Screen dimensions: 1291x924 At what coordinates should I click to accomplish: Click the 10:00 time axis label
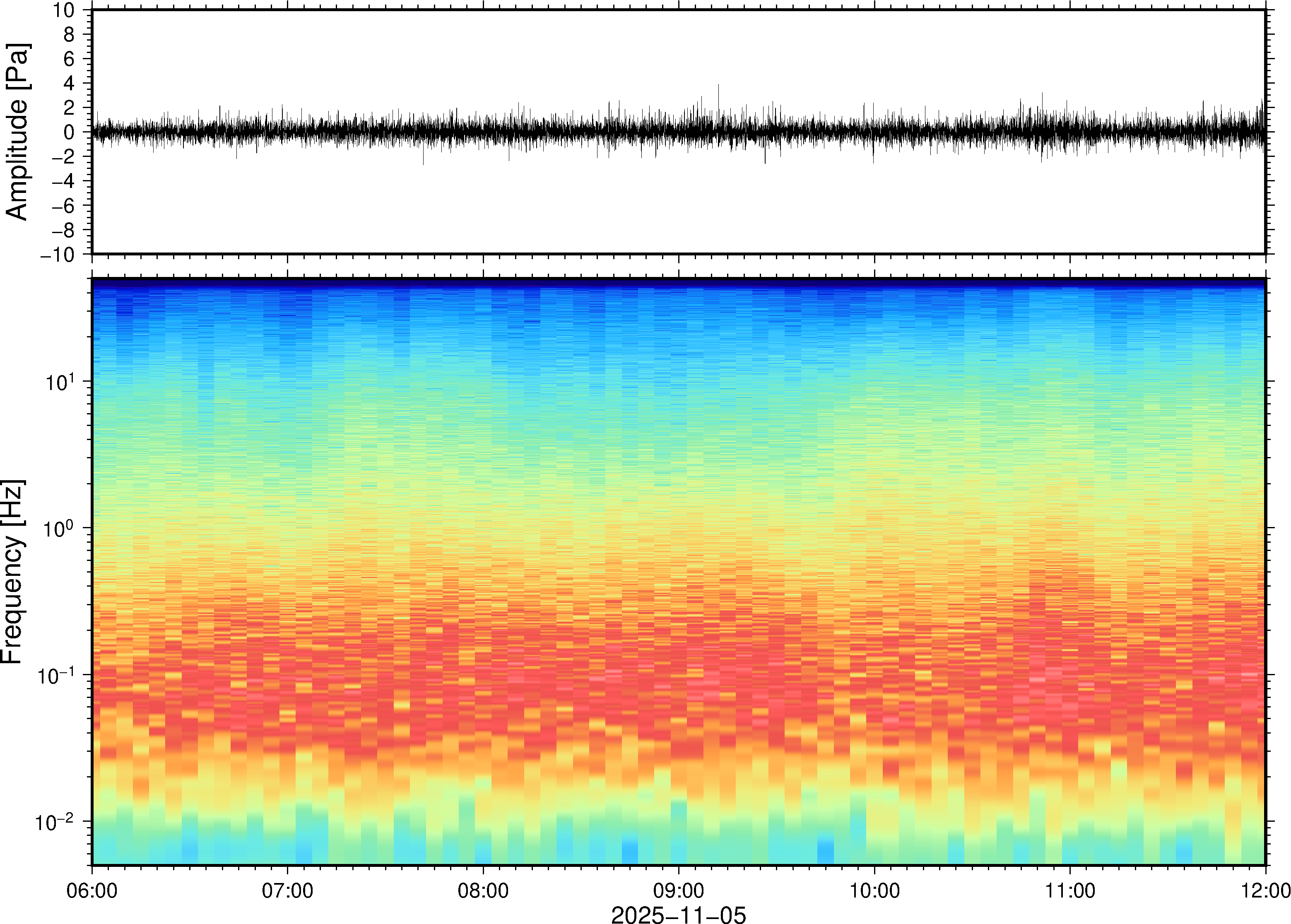(874, 890)
